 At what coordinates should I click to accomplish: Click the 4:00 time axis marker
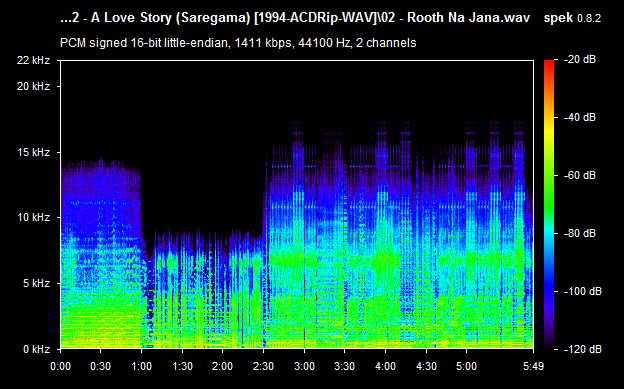(385, 366)
